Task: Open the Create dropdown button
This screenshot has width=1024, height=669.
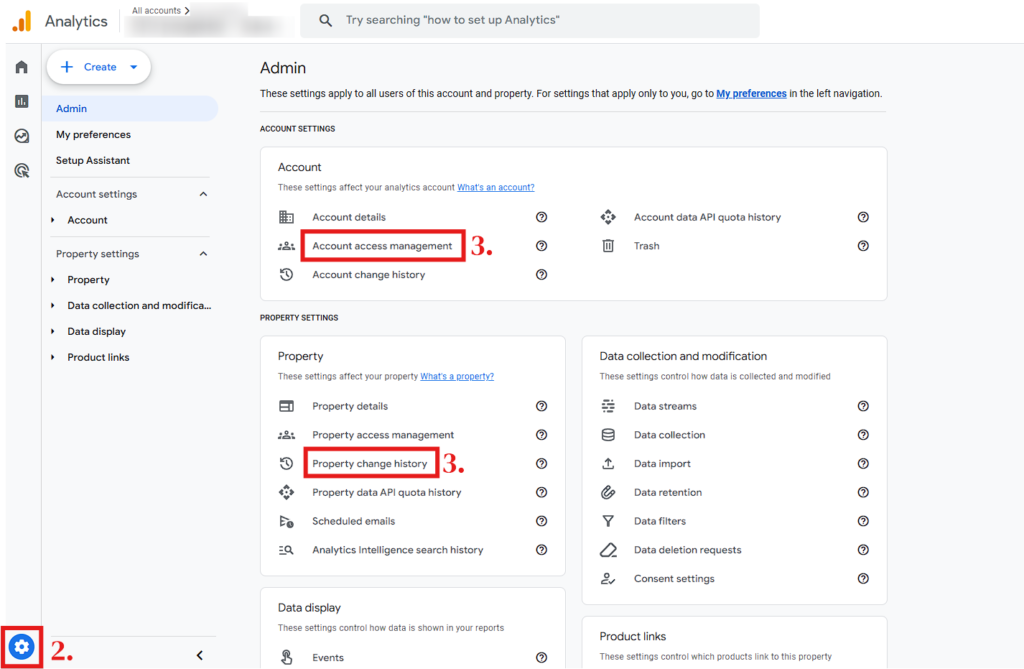Action: (x=99, y=67)
